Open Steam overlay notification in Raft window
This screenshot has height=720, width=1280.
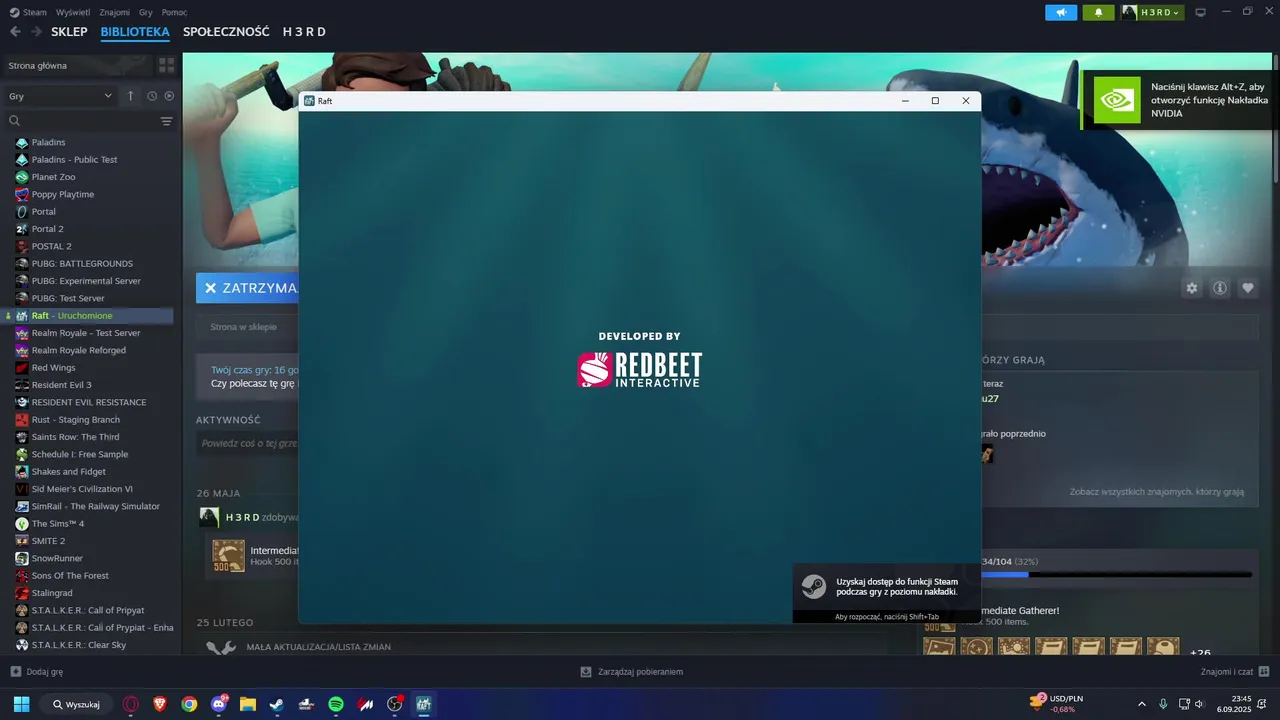886,593
